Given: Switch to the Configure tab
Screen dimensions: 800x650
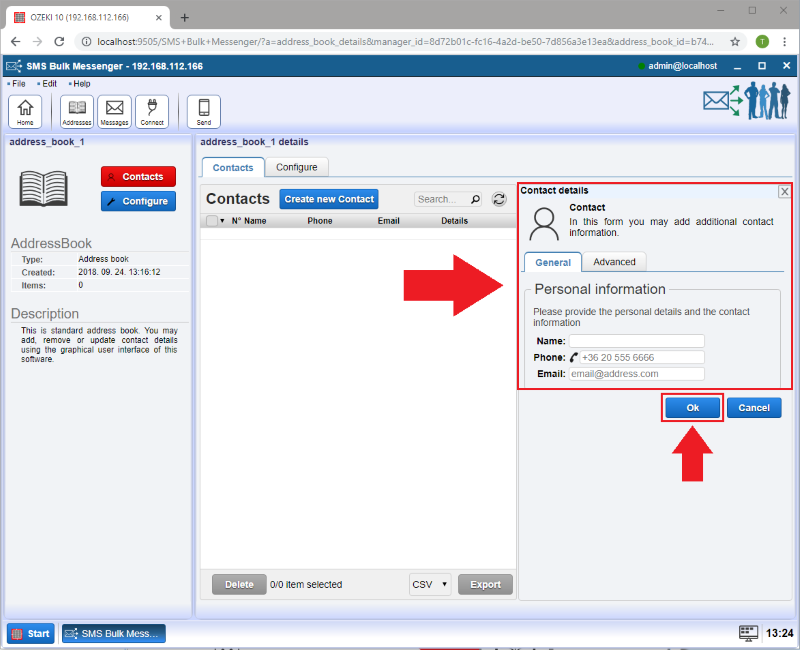Looking at the screenshot, I should 296,168.
